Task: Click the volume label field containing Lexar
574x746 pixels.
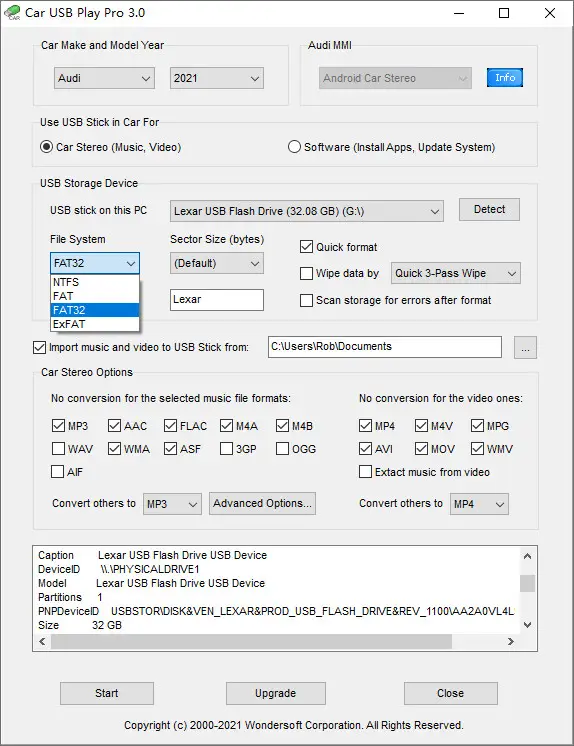Action: (217, 300)
